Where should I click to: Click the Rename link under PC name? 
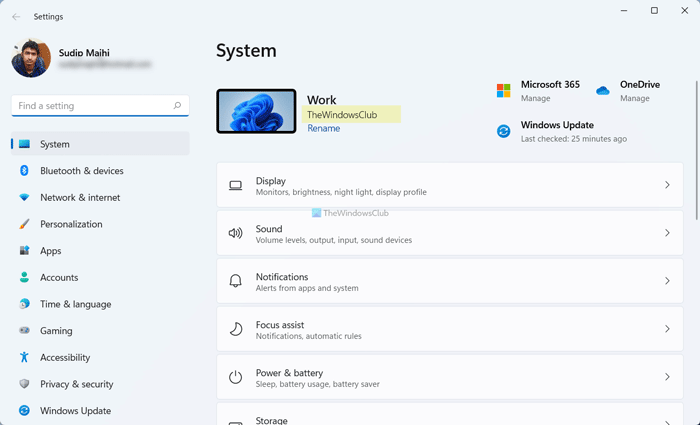click(323, 129)
